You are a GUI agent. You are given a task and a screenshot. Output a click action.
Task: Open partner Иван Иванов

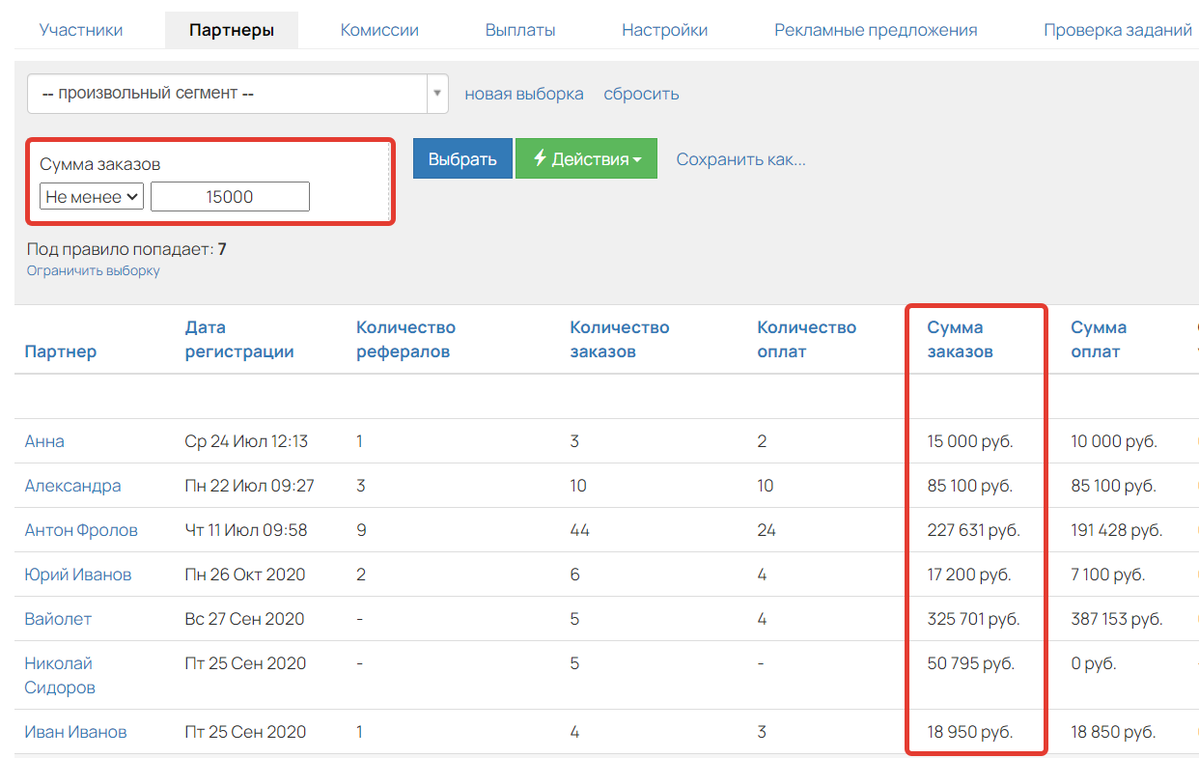[x=76, y=732]
